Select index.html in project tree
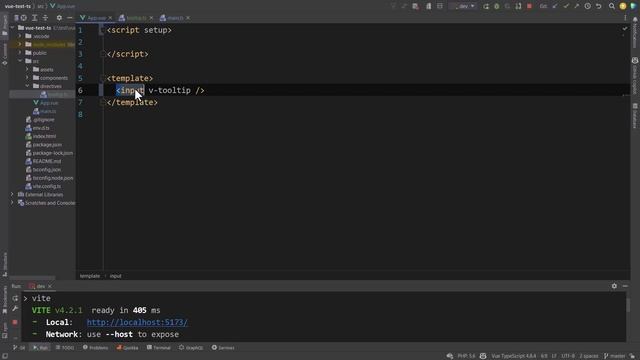This screenshot has width=640, height=360. click(41, 136)
